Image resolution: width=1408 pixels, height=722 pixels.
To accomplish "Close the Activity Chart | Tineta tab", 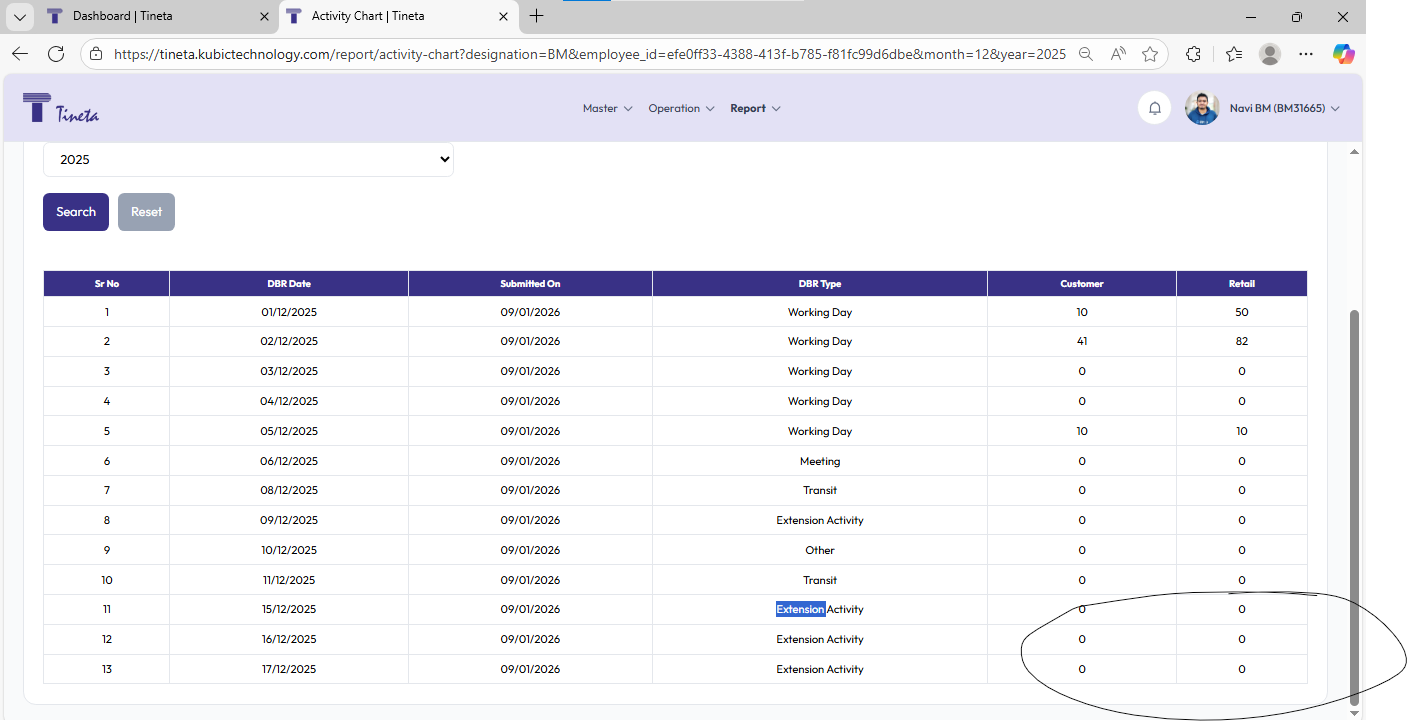I will (x=504, y=16).
